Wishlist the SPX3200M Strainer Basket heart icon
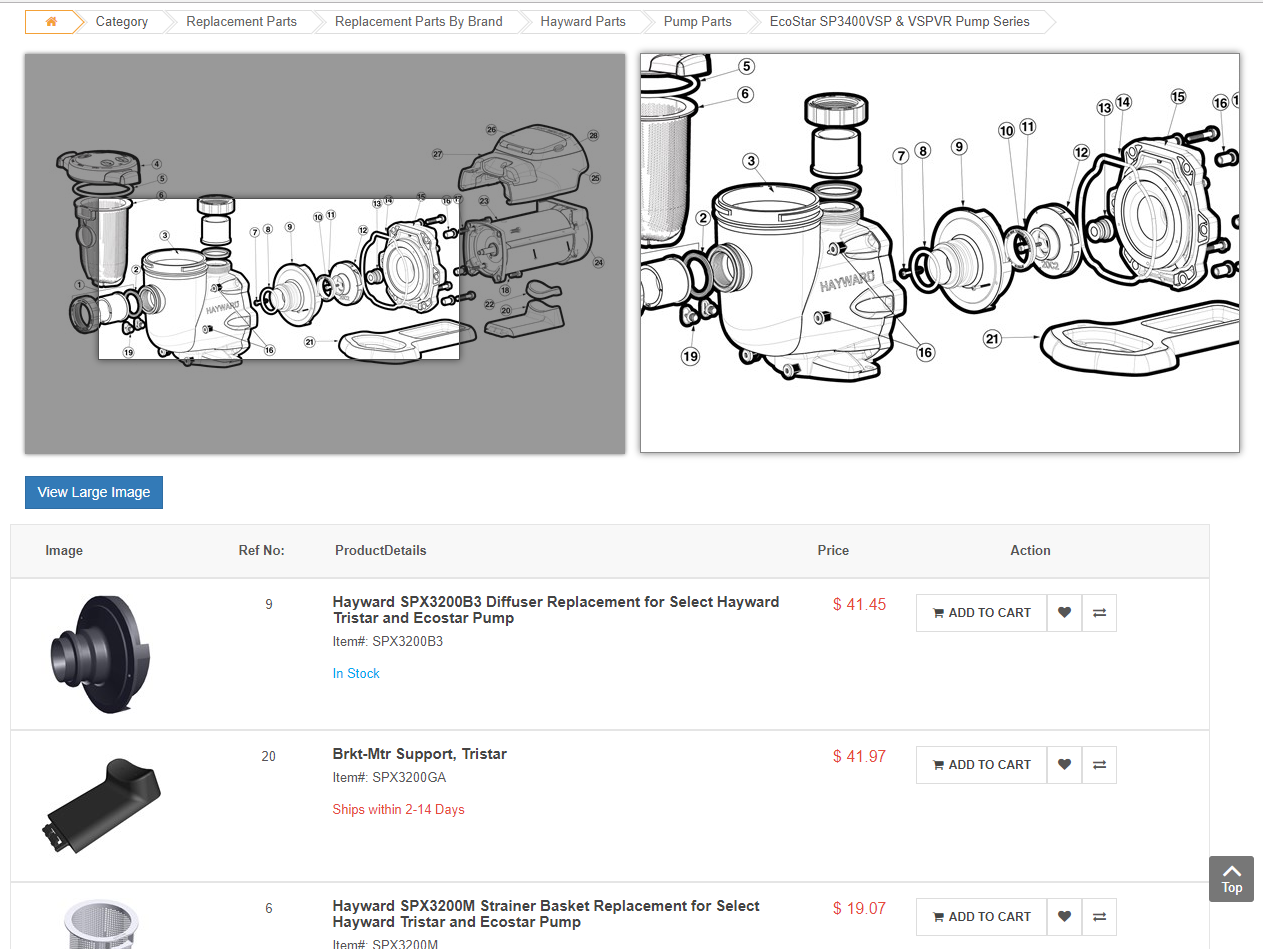Image resolution: width=1263 pixels, height=949 pixels. click(1064, 917)
